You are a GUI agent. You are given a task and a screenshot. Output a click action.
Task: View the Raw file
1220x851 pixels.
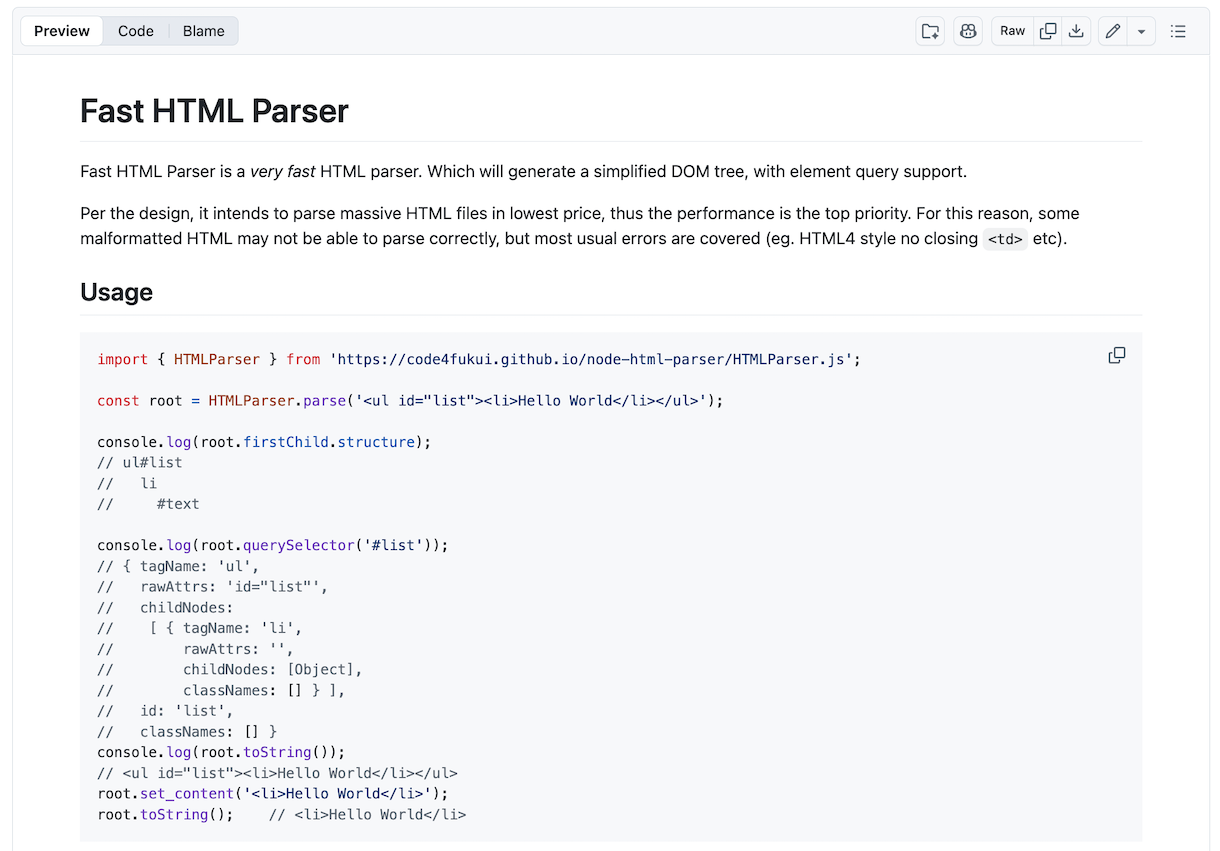1012,31
